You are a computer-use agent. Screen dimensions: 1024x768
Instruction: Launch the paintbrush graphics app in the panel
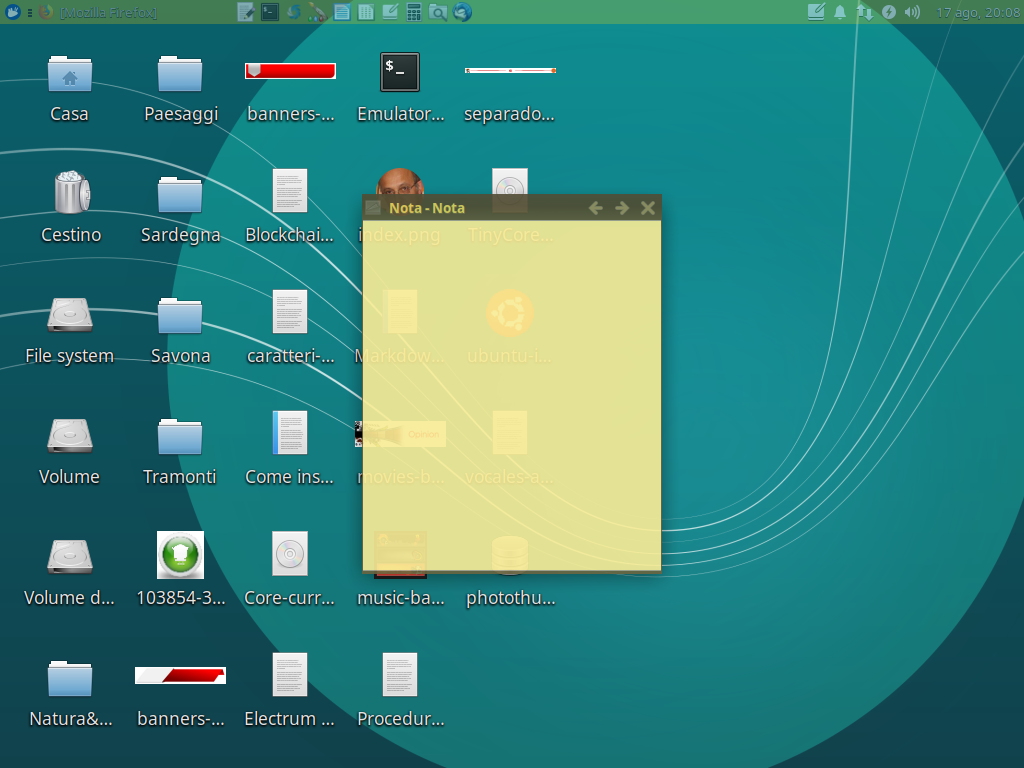317,12
